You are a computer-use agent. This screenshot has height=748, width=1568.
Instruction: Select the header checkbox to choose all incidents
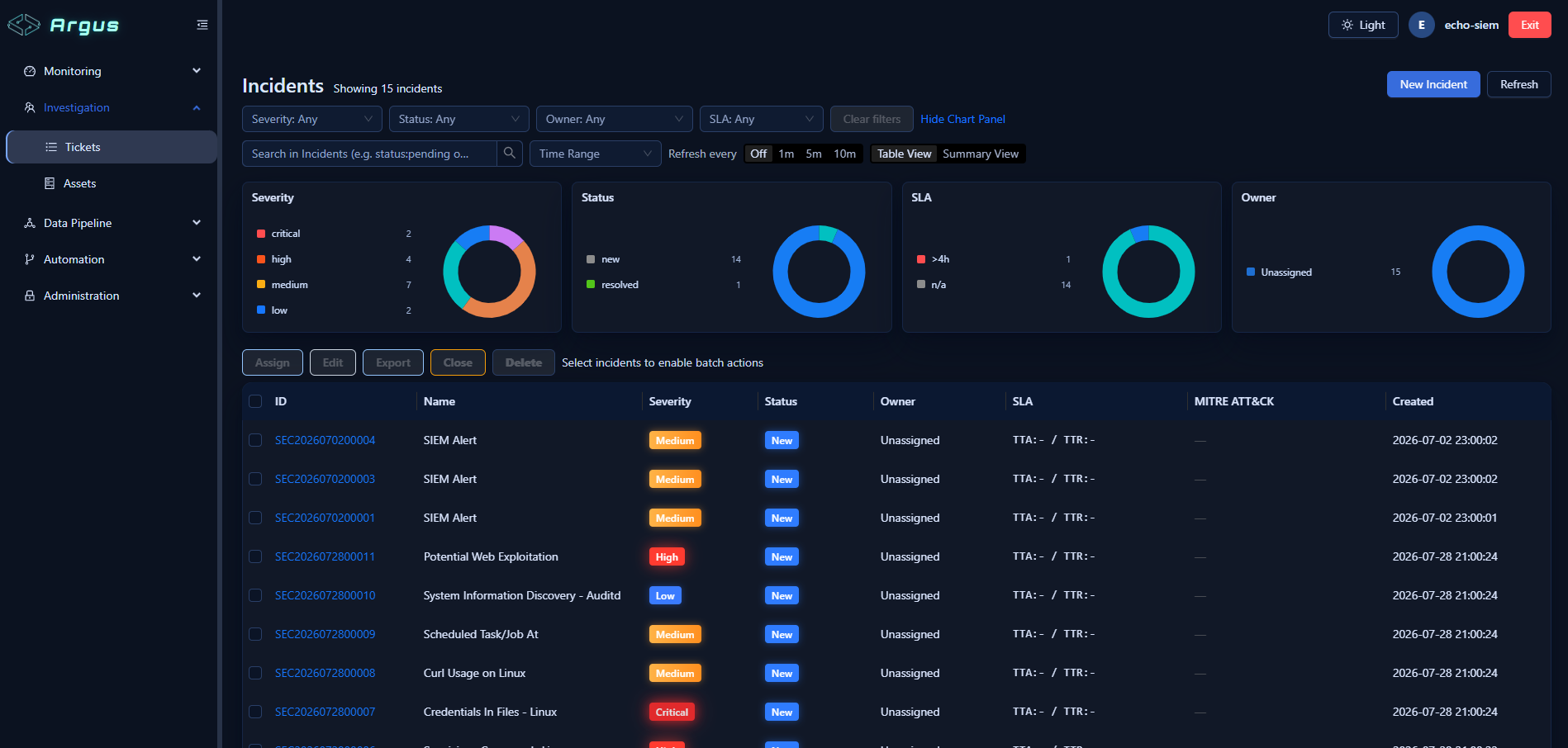click(x=255, y=401)
